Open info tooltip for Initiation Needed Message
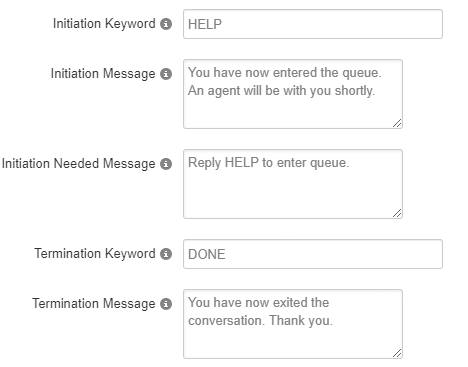This screenshot has width=468, height=367. 166,164
